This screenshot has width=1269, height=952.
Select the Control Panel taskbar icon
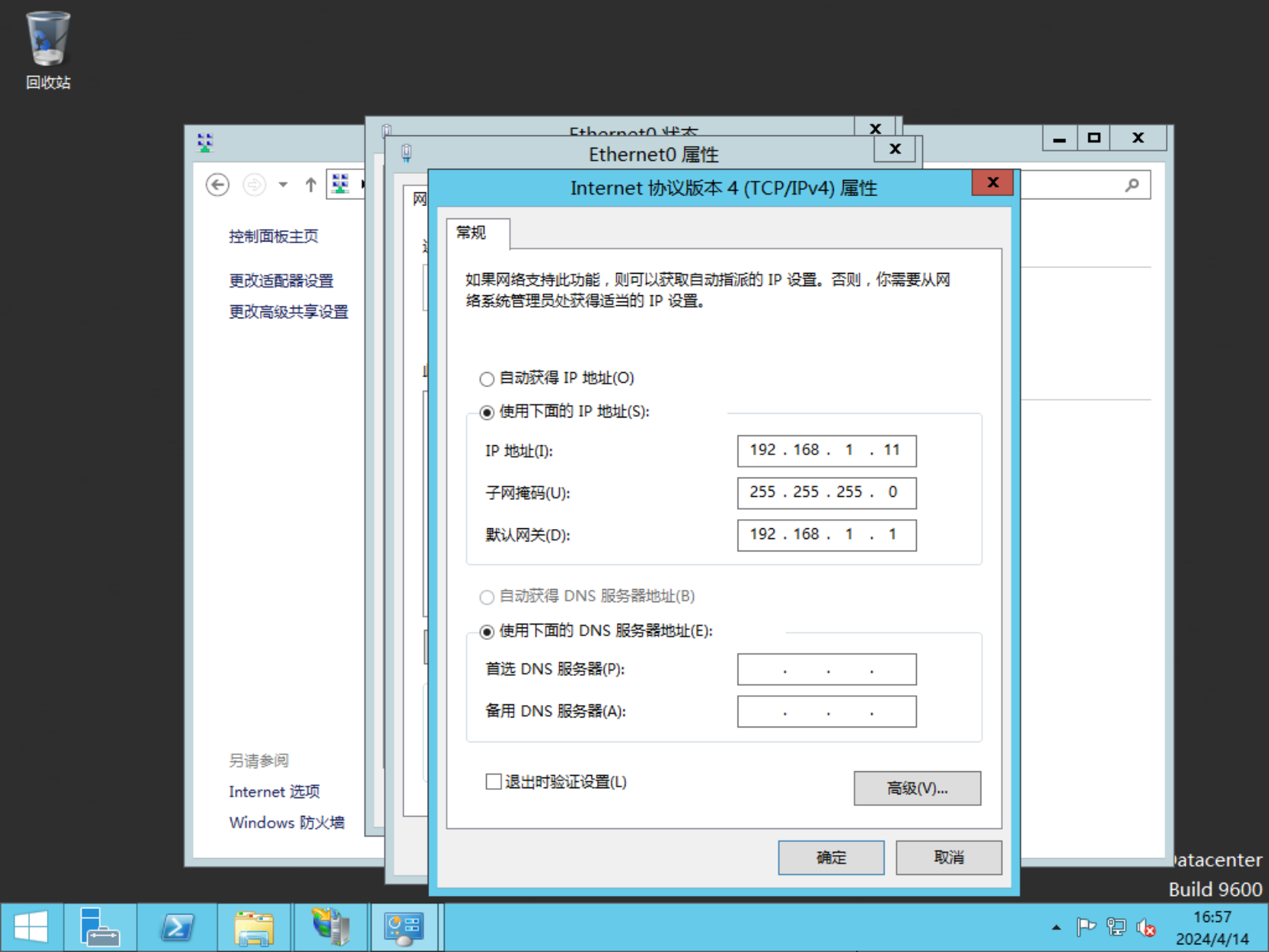pyautogui.click(x=405, y=927)
